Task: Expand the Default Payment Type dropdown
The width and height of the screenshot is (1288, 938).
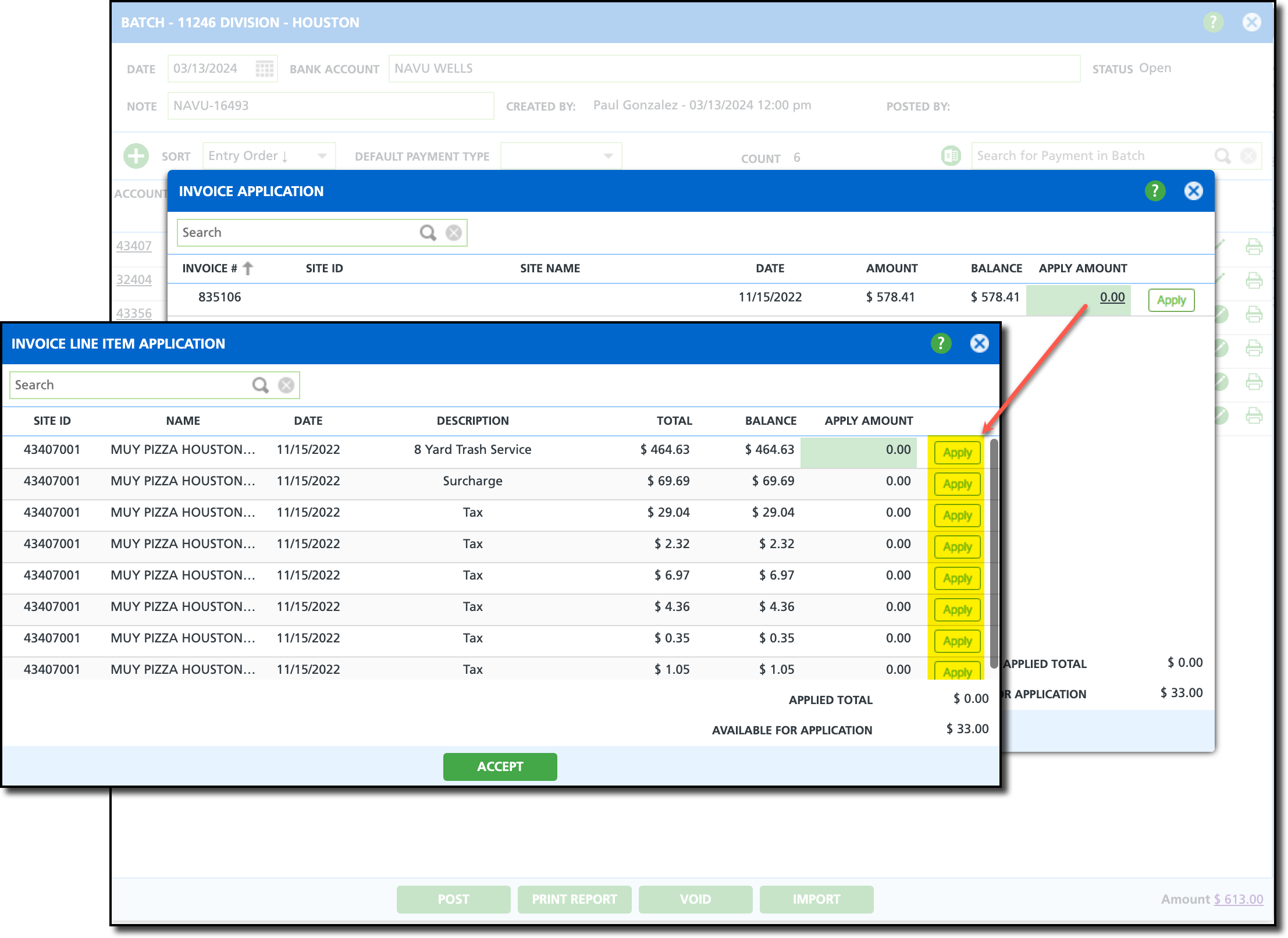Action: point(561,156)
